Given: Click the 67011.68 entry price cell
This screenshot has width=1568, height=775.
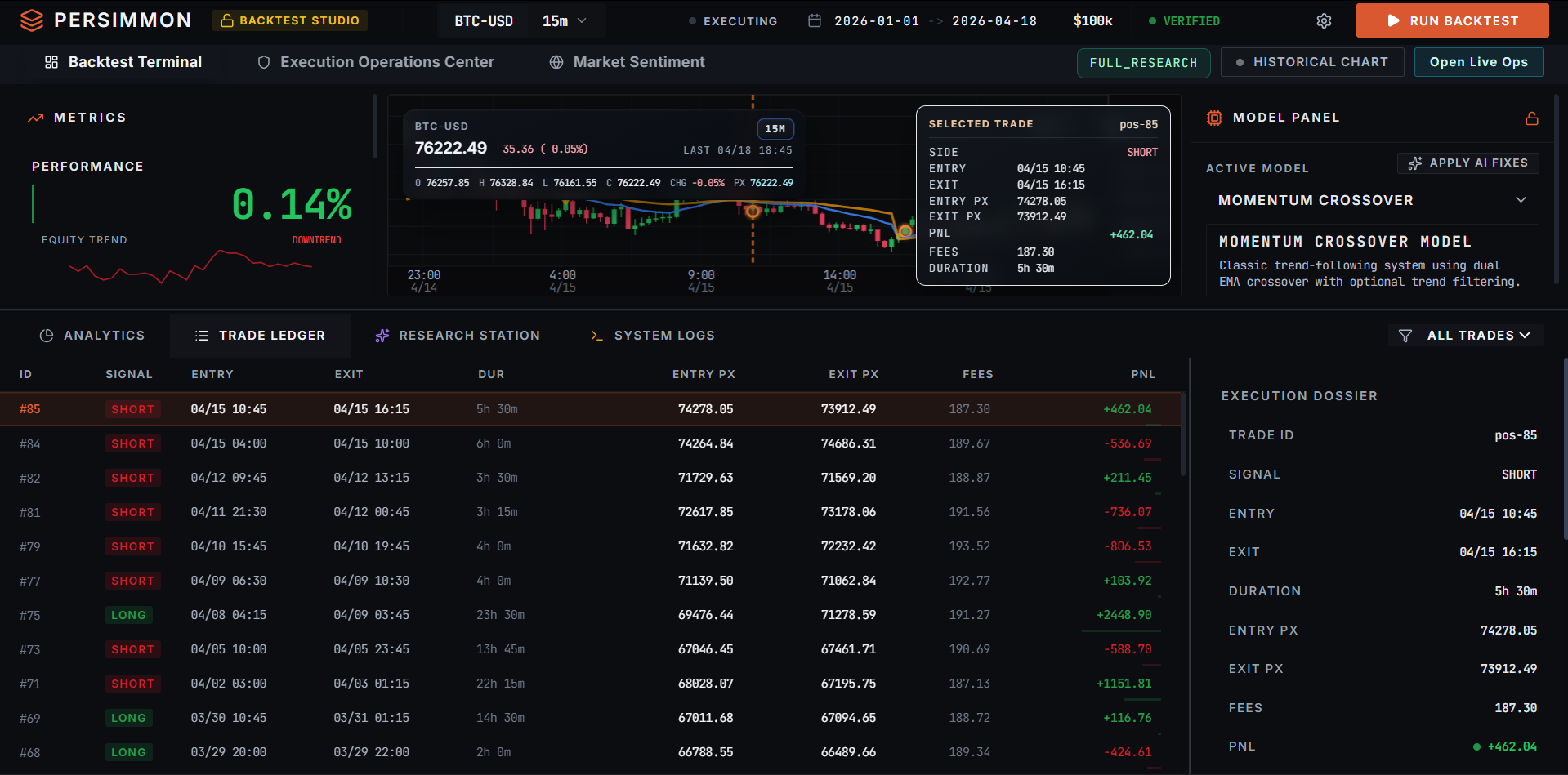Looking at the screenshot, I should click(x=705, y=718).
